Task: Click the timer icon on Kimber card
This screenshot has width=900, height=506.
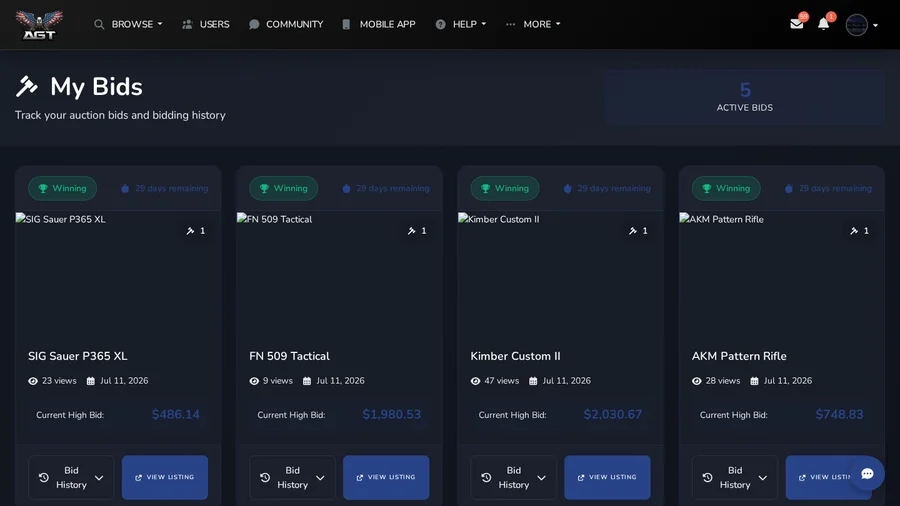Action: pos(568,188)
